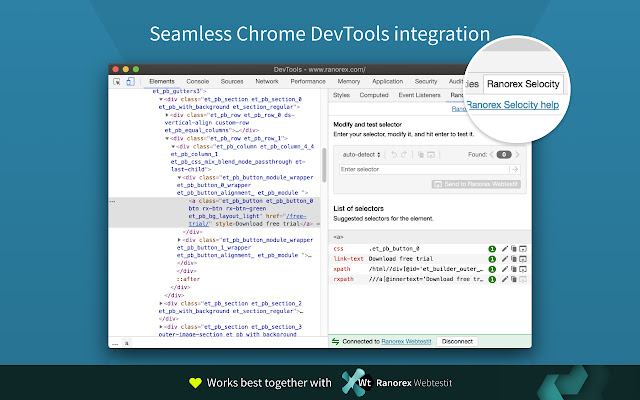Click the xpath row match count badge
Image resolution: width=640 pixels, height=400 pixels.
(x=492, y=269)
